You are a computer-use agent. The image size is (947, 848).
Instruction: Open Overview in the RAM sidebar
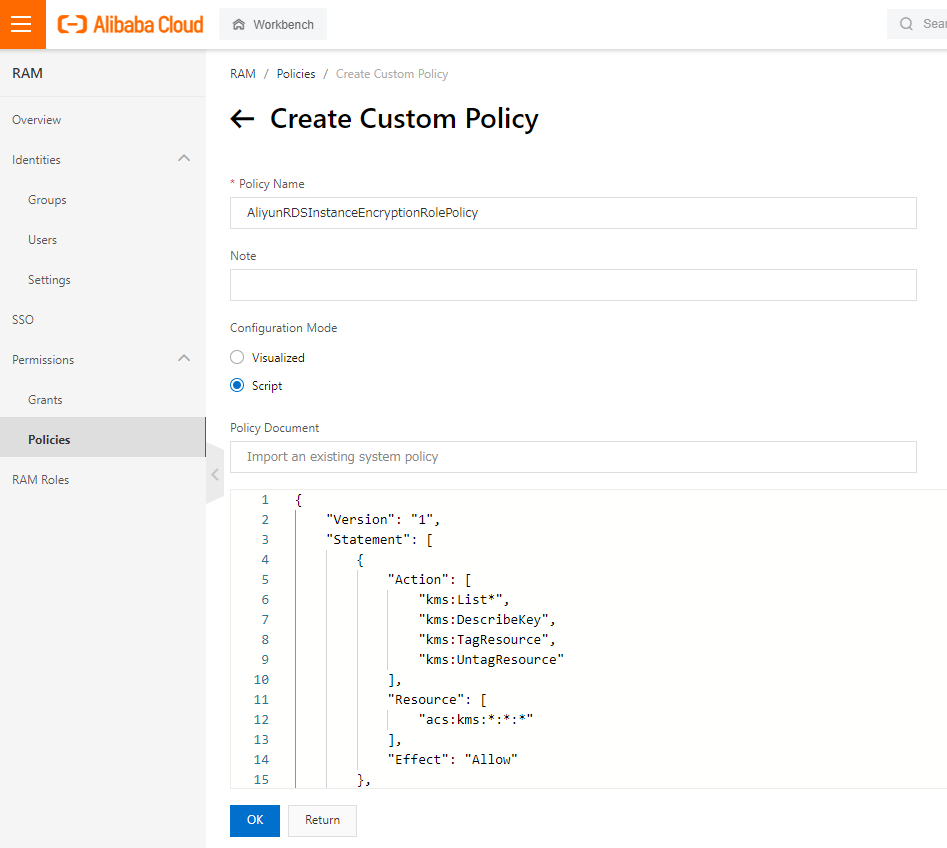[x=36, y=120]
